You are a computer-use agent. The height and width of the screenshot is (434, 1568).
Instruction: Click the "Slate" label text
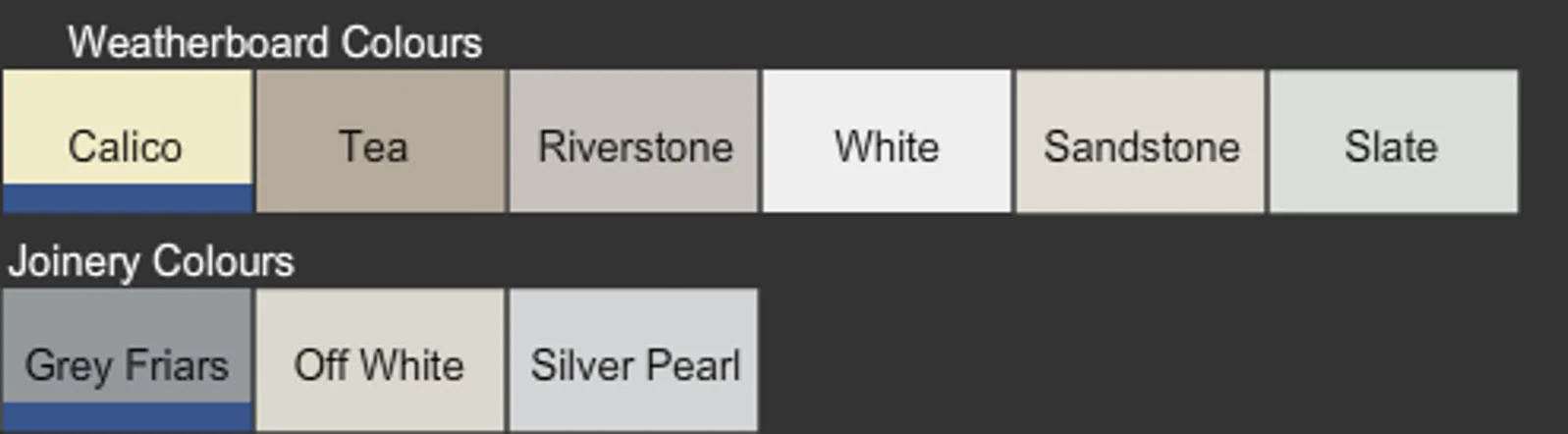point(1390,147)
